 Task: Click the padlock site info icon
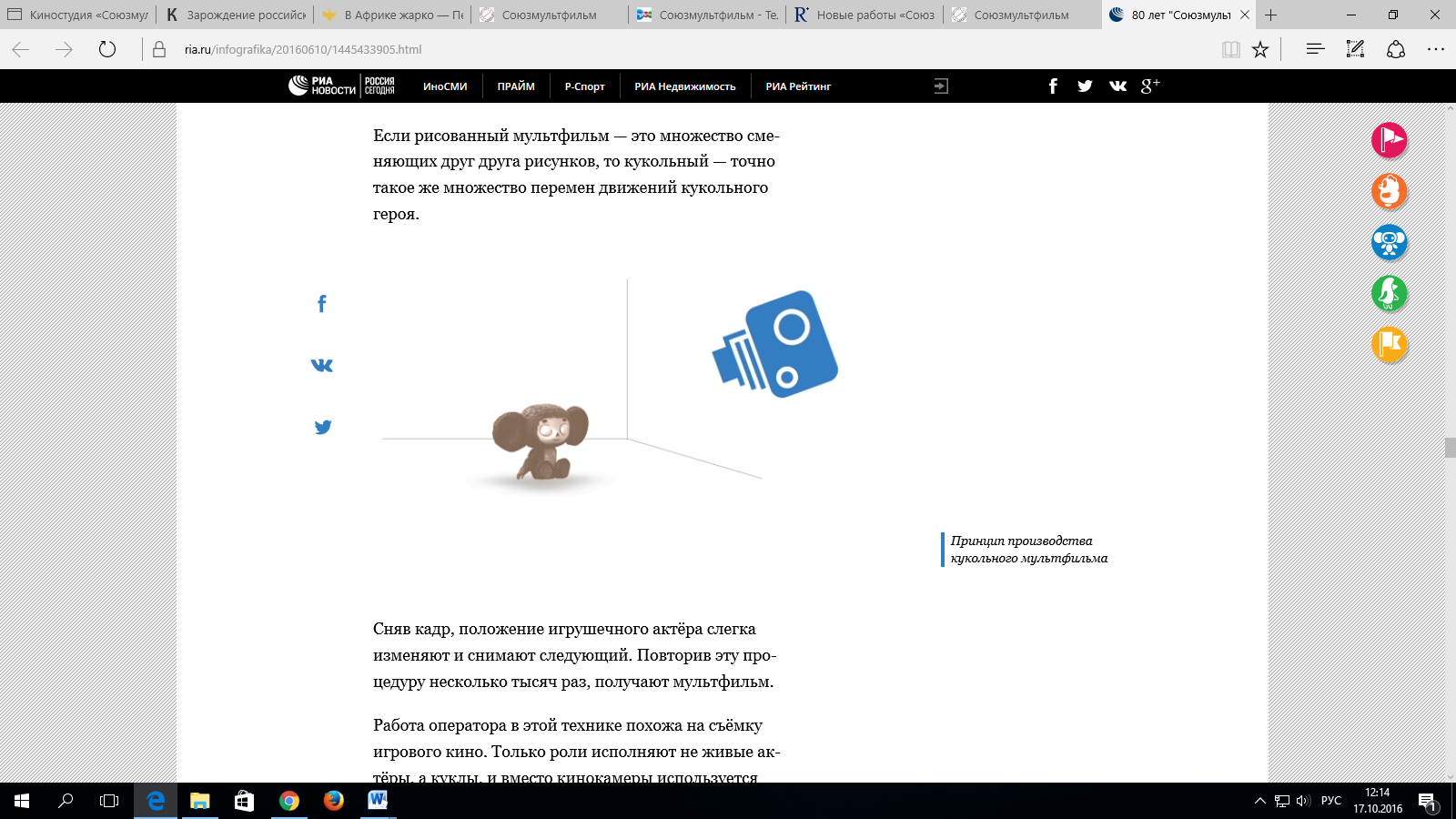click(x=159, y=49)
